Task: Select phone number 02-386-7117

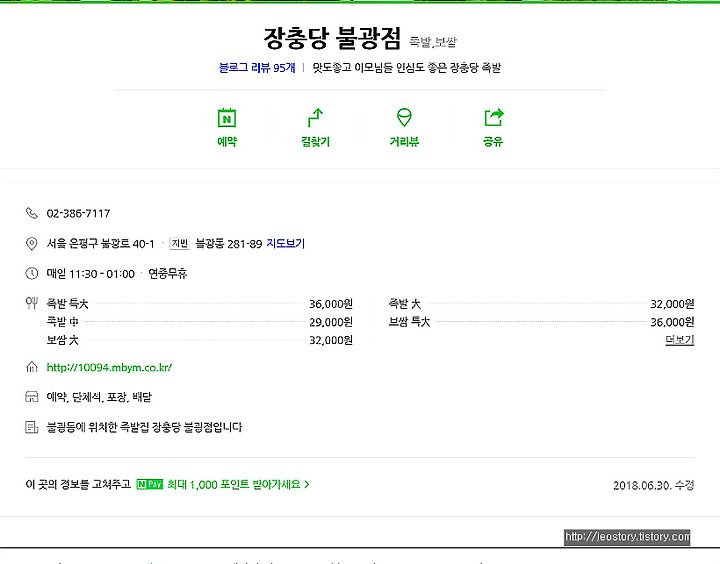Action: tap(79, 214)
